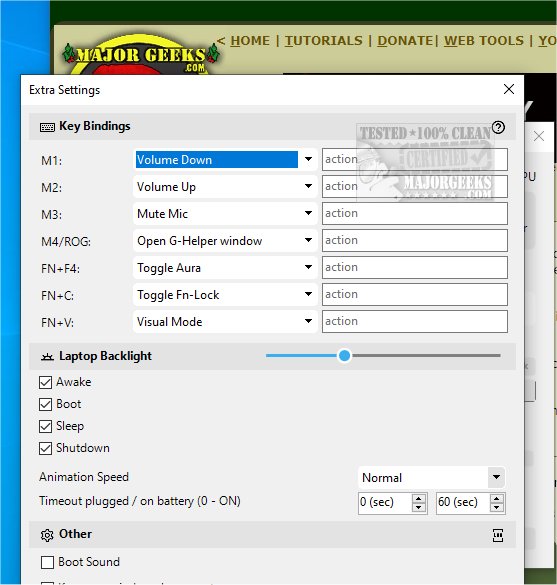
Task: Open the WEB TOOLS link on MajorGeeks page
Action: pyautogui.click(x=484, y=41)
